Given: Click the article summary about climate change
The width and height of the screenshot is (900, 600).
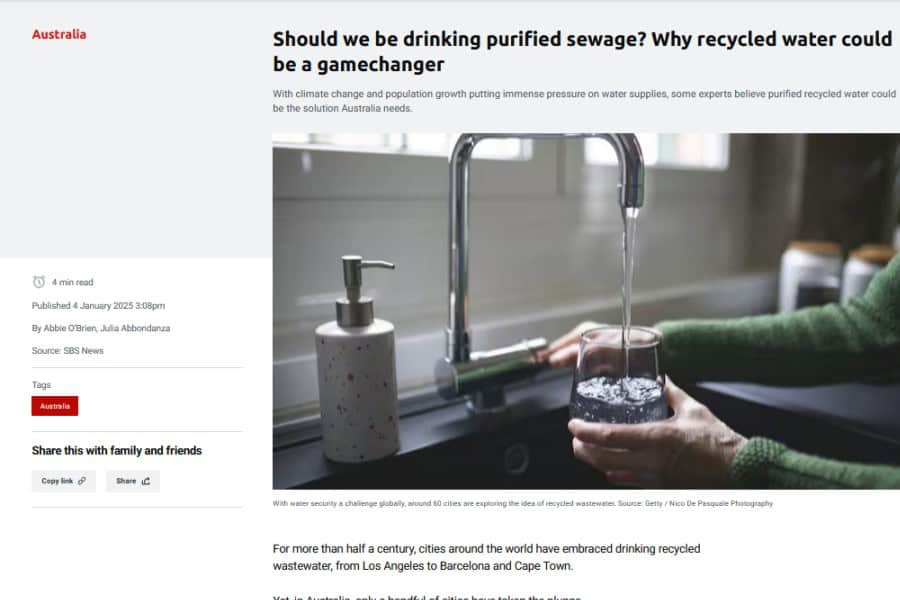Looking at the screenshot, I should click(584, 101).
